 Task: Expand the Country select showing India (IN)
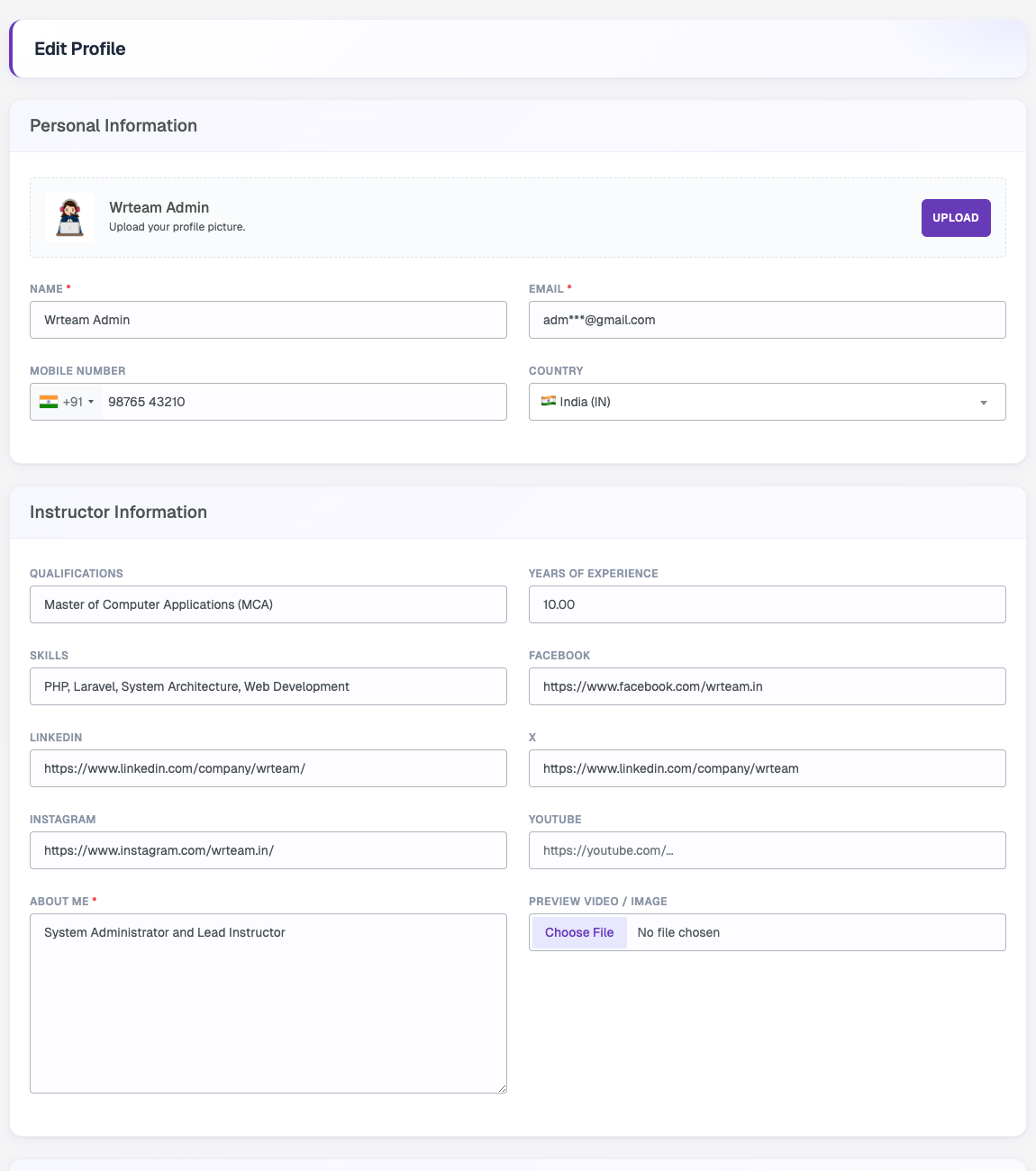768,402
